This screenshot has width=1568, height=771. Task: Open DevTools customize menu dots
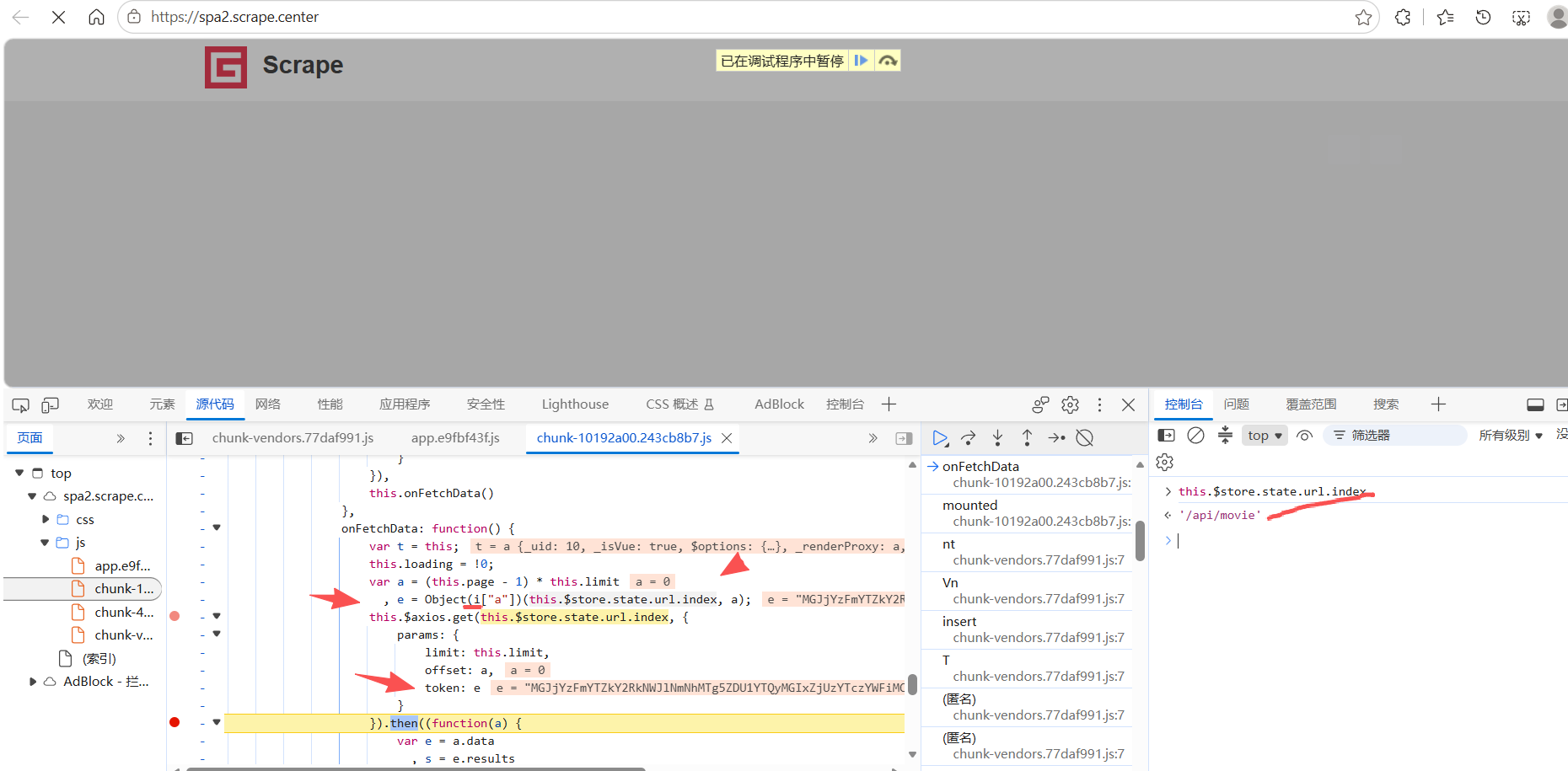point(1099,405)
